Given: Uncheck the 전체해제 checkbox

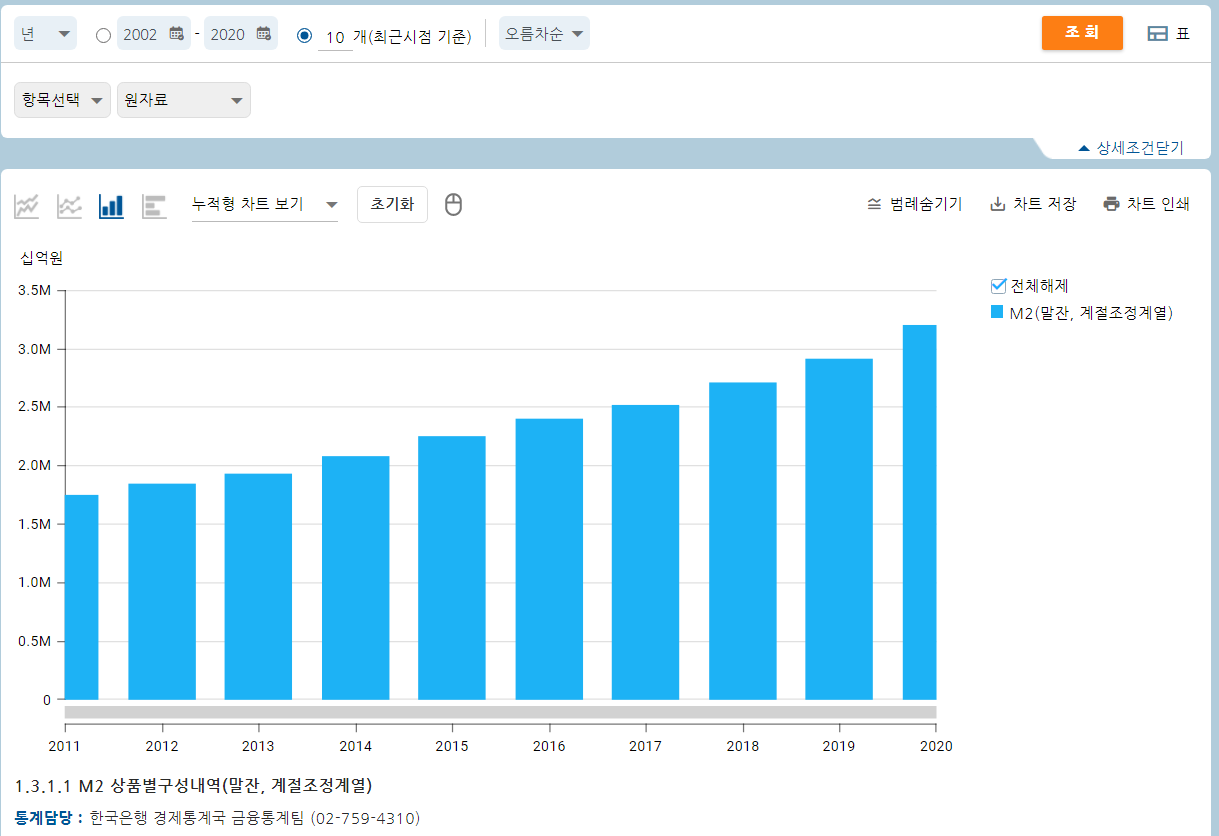Looking at the screenshot, I should (x=997, y=286).
